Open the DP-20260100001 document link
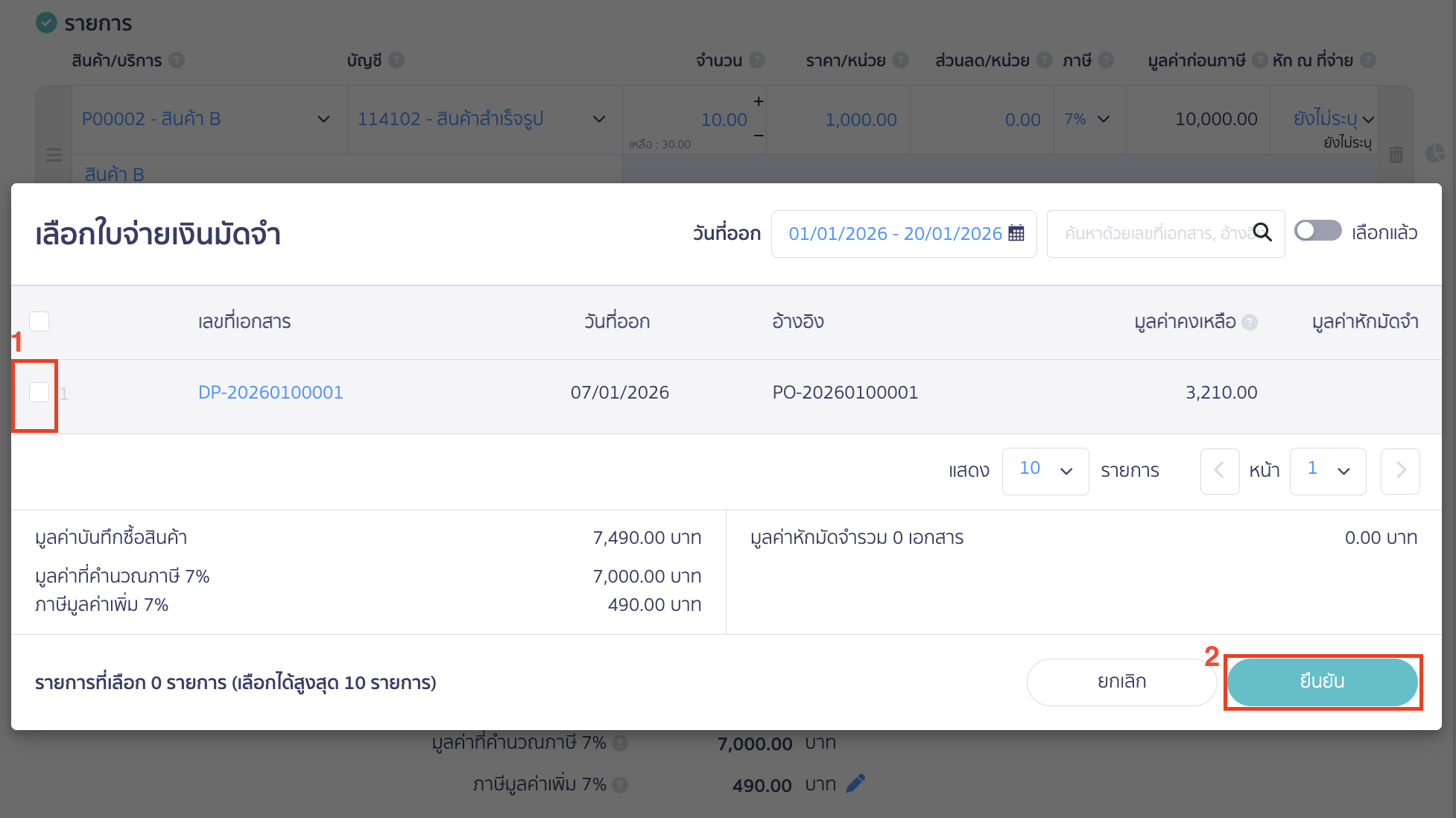The image size is (1456, 818). pyautogui.click(x=270, y=392)
